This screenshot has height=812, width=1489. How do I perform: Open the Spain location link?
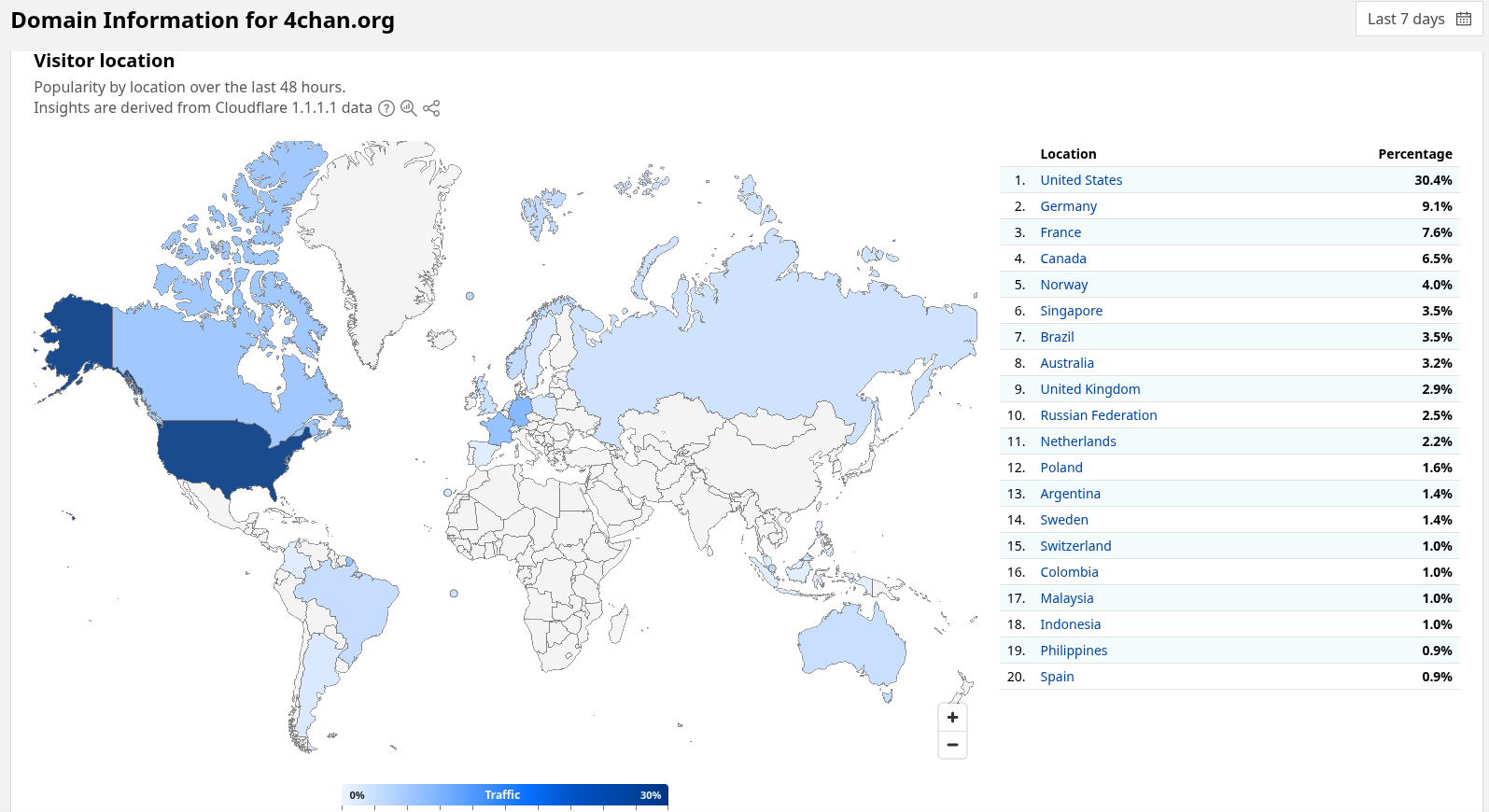coord(1057,677)
